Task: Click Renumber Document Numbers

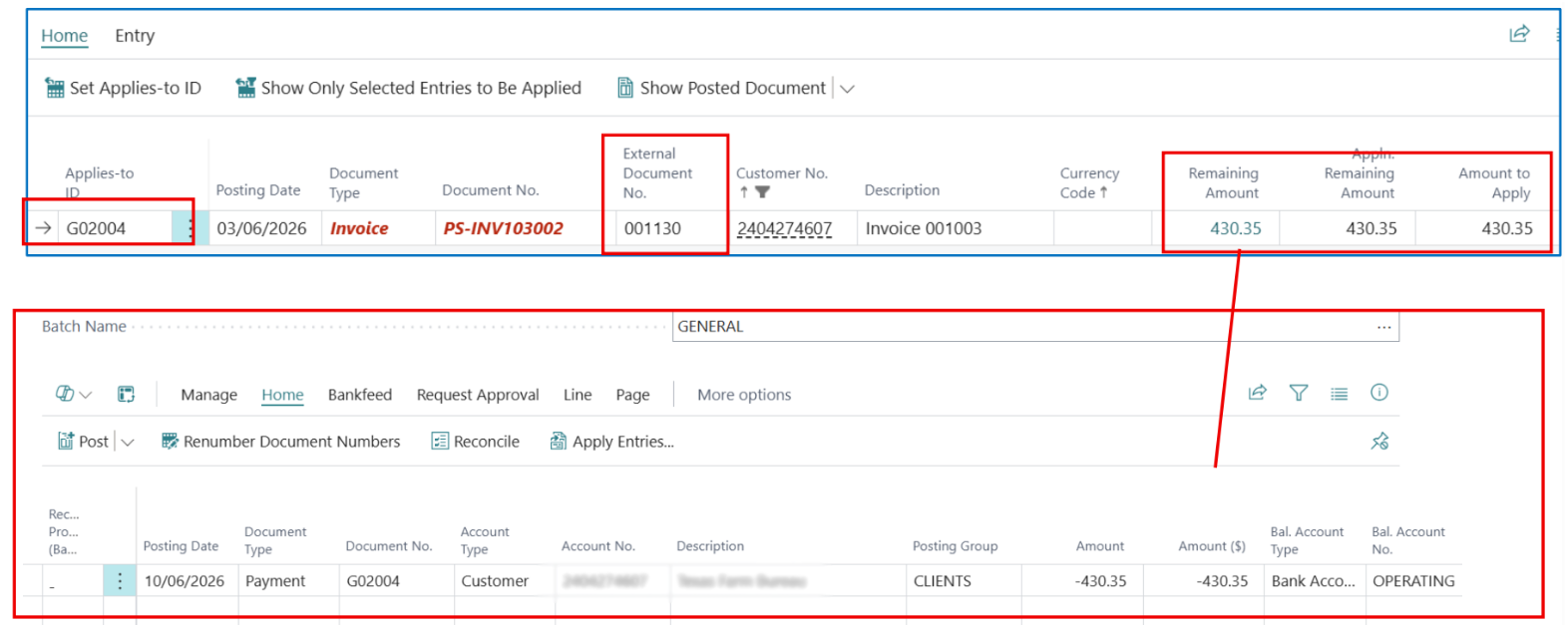Action: pos(280,442)
